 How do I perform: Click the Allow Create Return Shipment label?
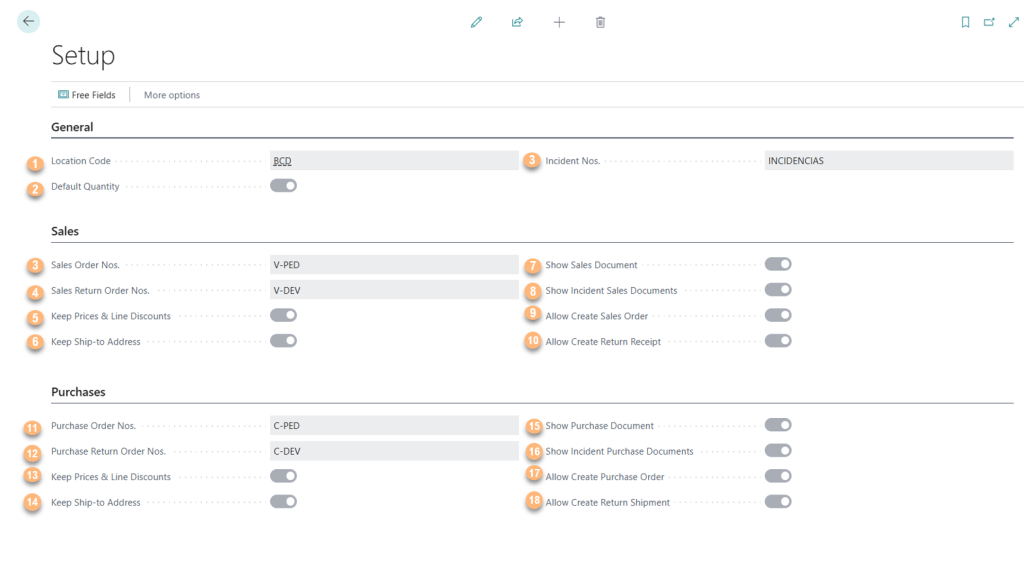[608, 502]
